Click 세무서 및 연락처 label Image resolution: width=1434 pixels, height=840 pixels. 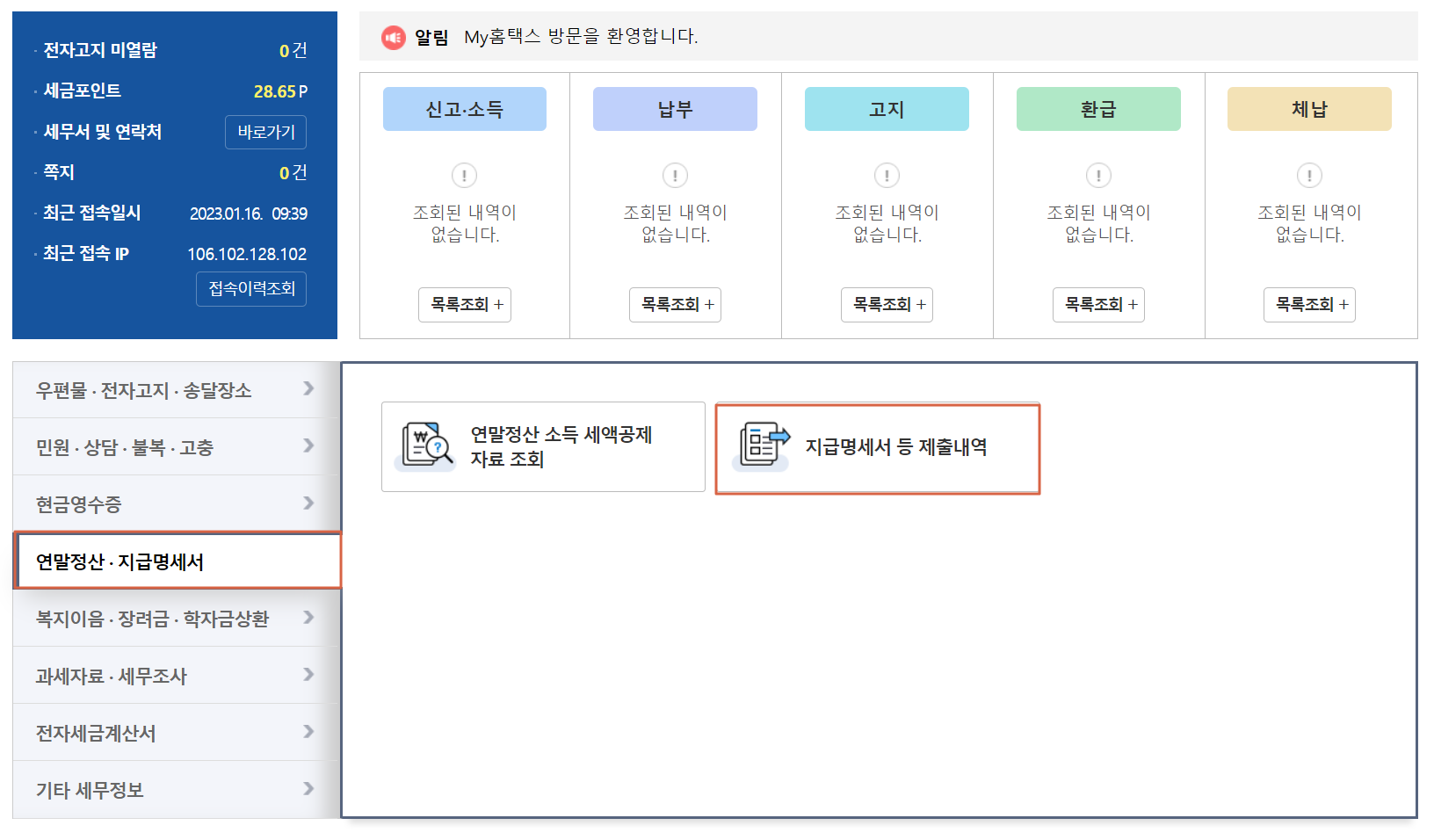tap(103, 132)
